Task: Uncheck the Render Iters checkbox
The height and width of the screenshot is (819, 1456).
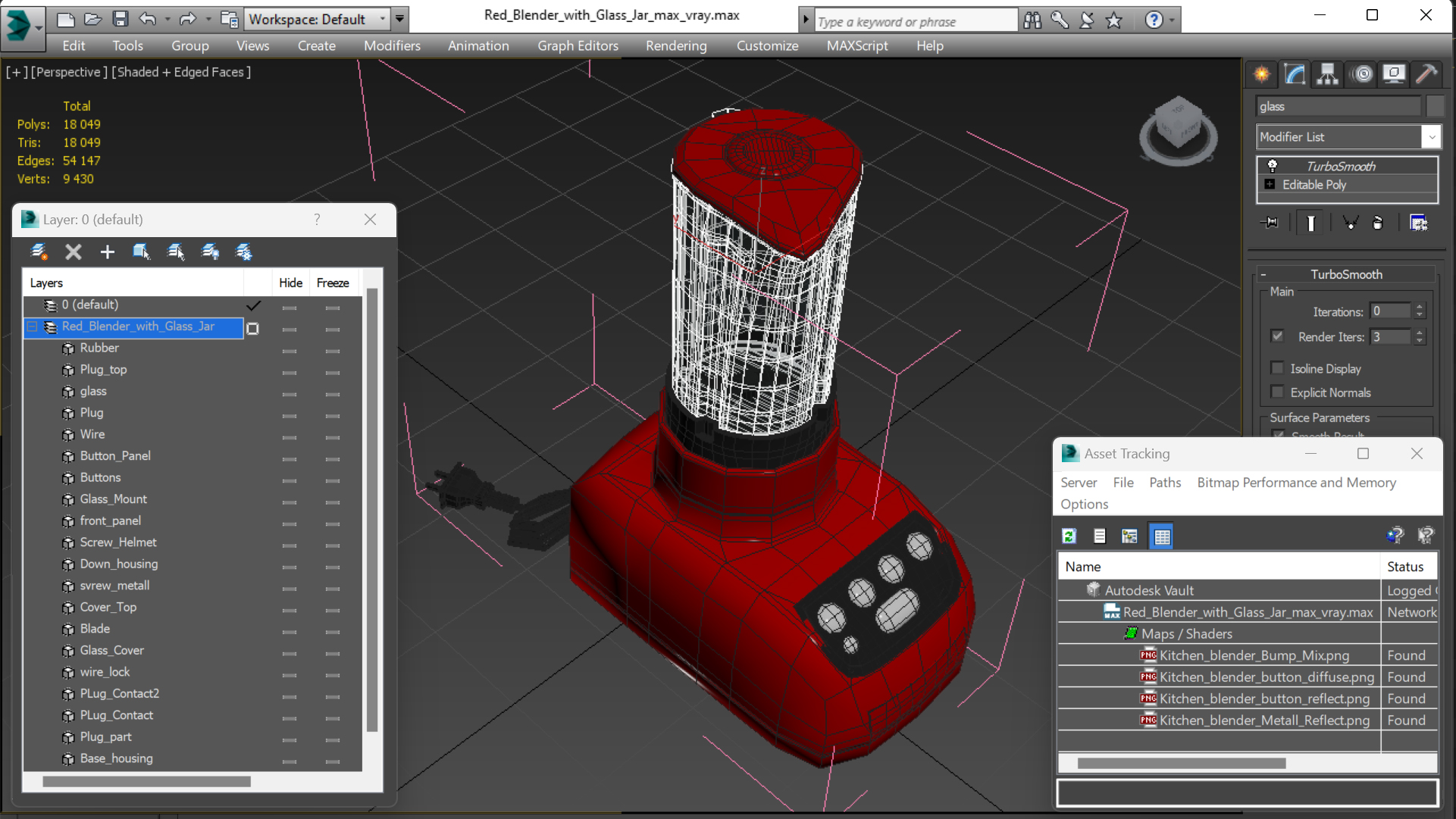Action: coord(1277,336)
